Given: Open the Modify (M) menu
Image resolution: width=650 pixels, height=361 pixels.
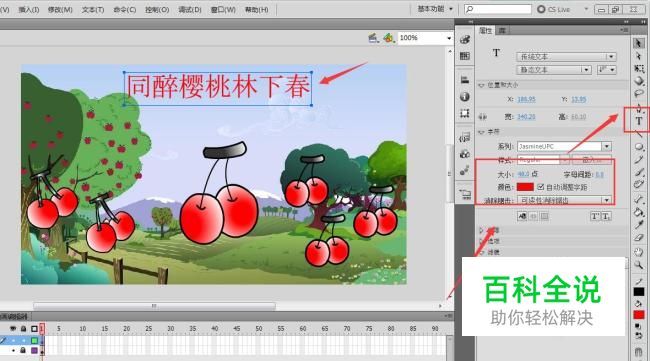Looking at the screenshot, I should [60, 10].
